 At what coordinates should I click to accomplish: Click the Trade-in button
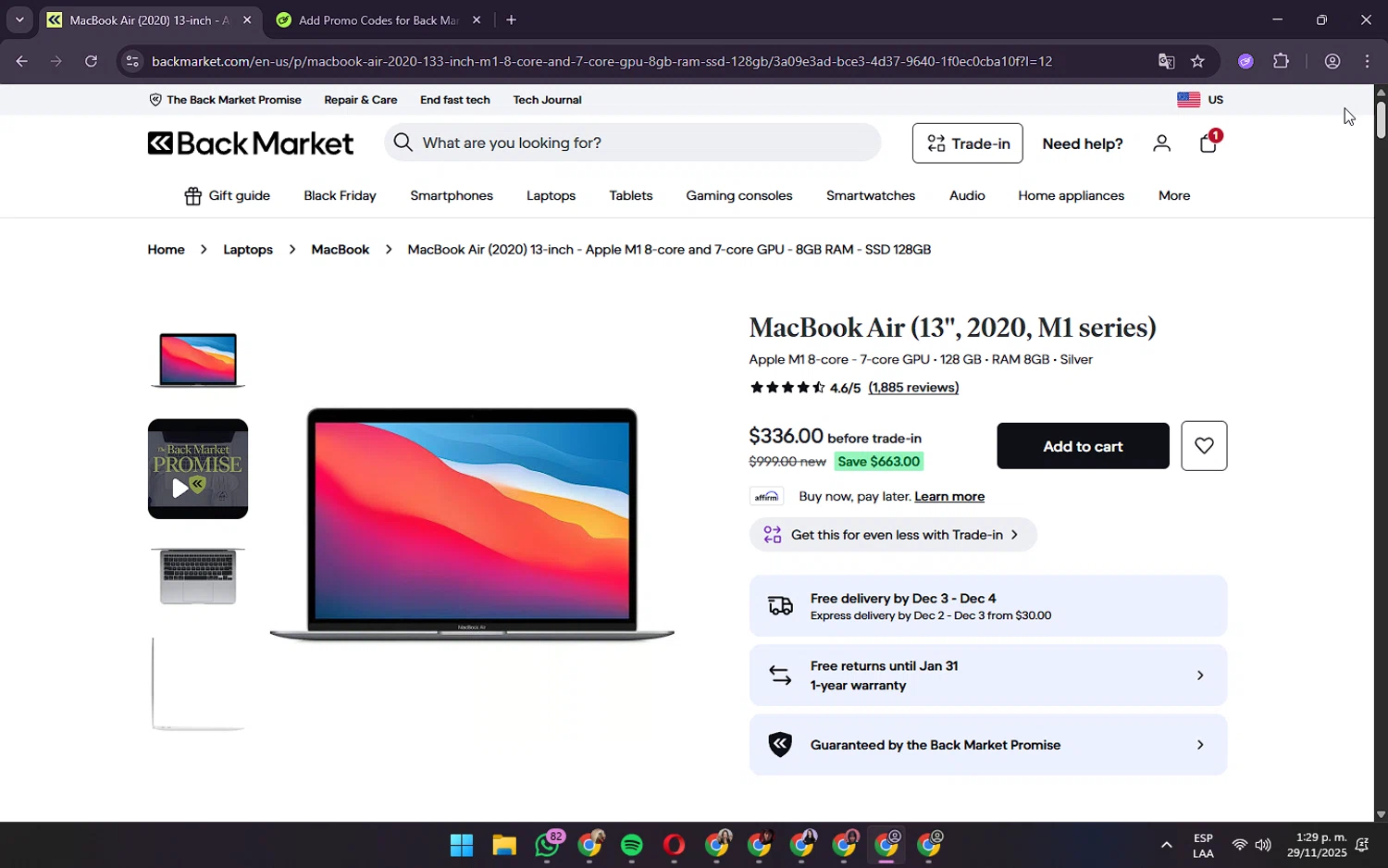(968, 143)
